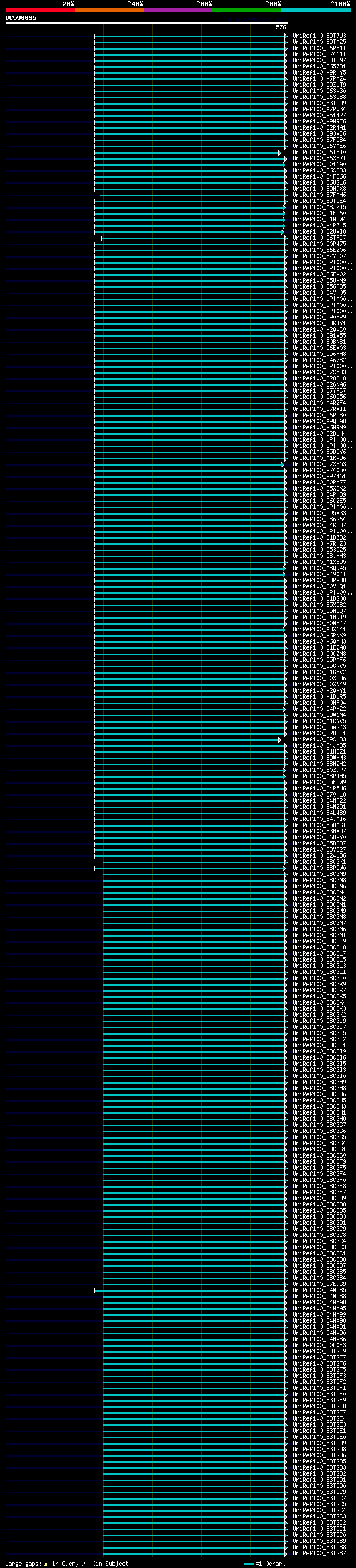Open hit UniRef100_Q6RH11
Image resolution: width=356 pixels, height=1568 pixels.
tap(319, 48)
